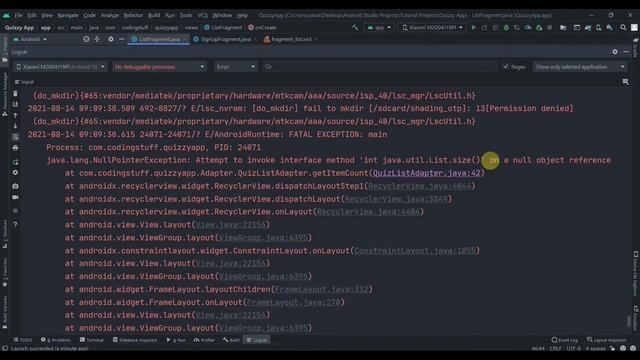
Task: Click the Down the stack trace arrow
Action: (x=16, y=126)
